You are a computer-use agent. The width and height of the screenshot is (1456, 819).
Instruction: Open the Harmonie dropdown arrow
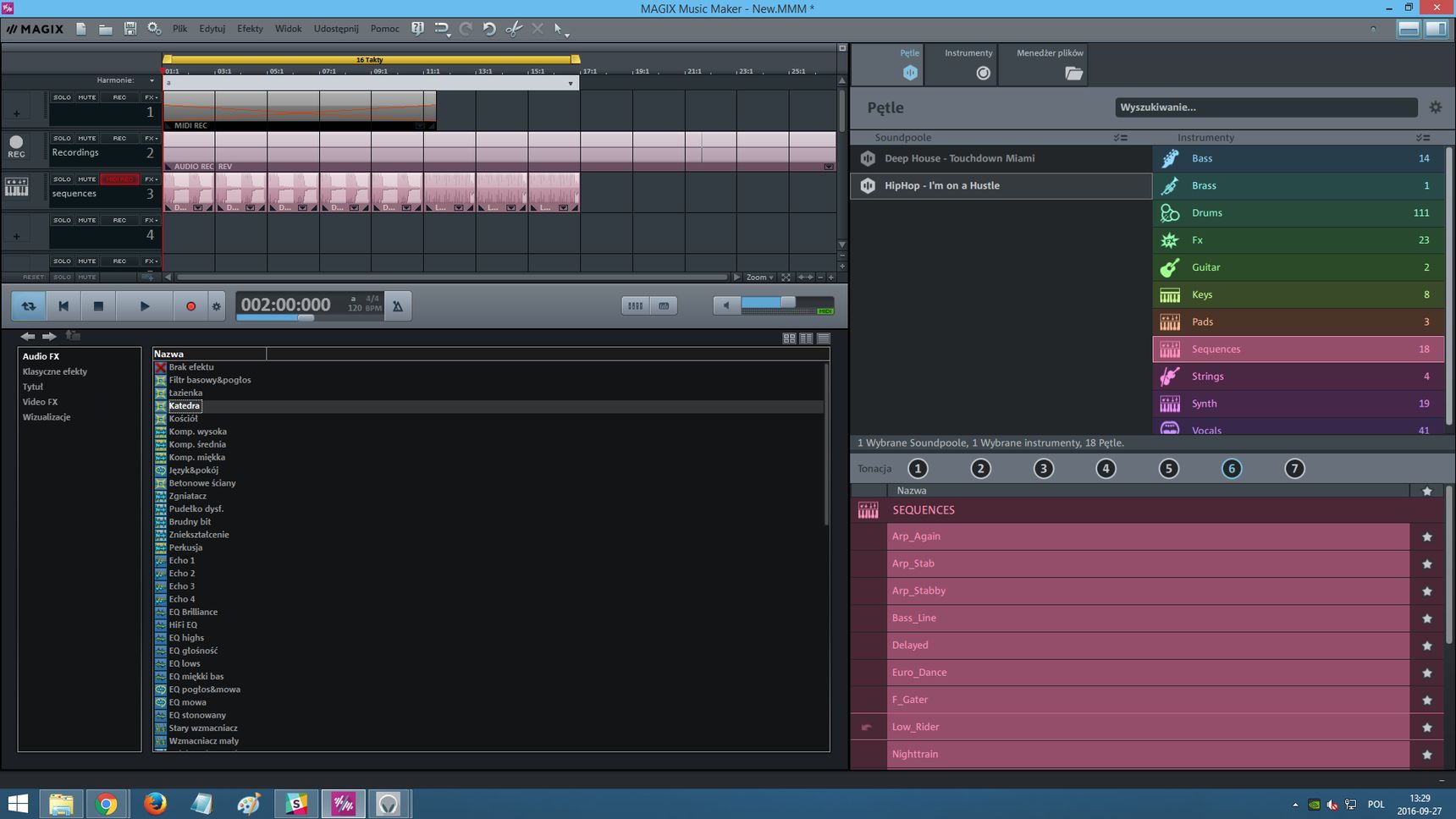coord(152,80)
